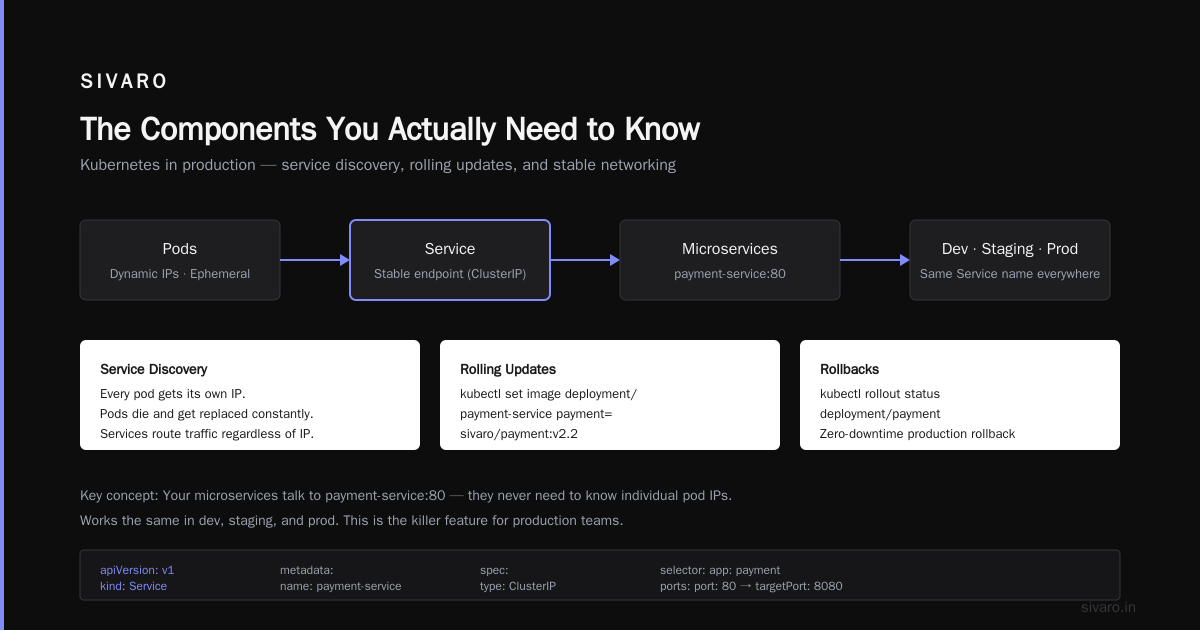The height and width of the screenshot is (630, 1200).
Task: Select the Microservices diagram box
Action: point(730,260)
